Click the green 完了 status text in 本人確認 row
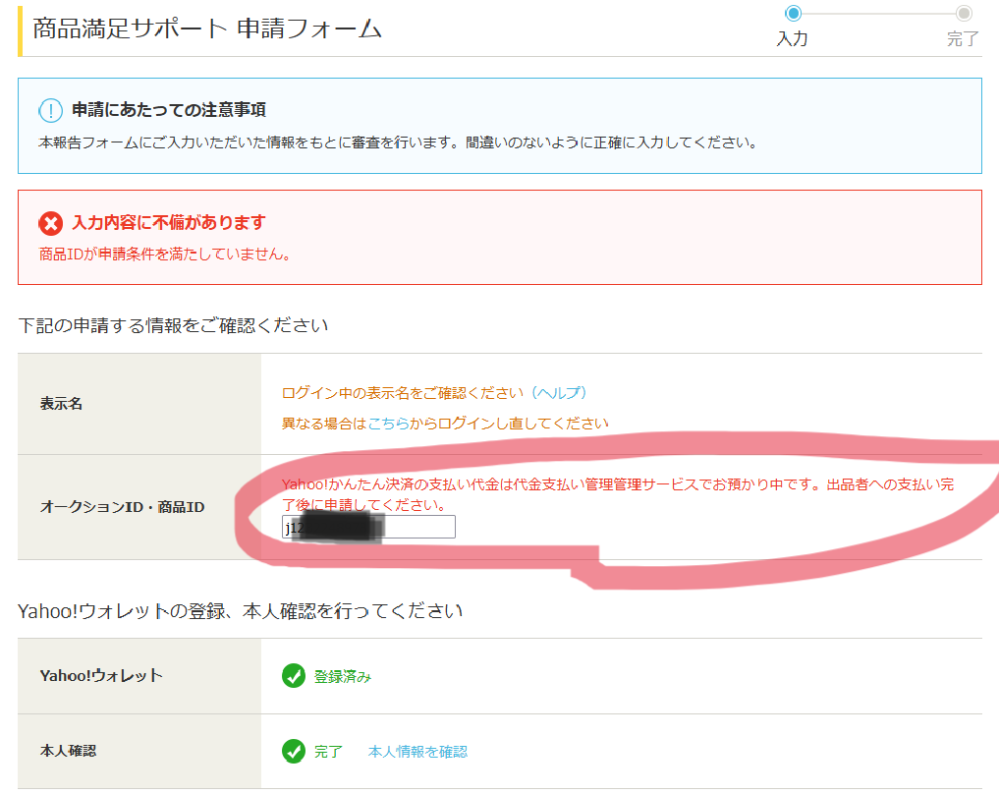This screenshot has width=999, height=794. click(x=328, y=751)
